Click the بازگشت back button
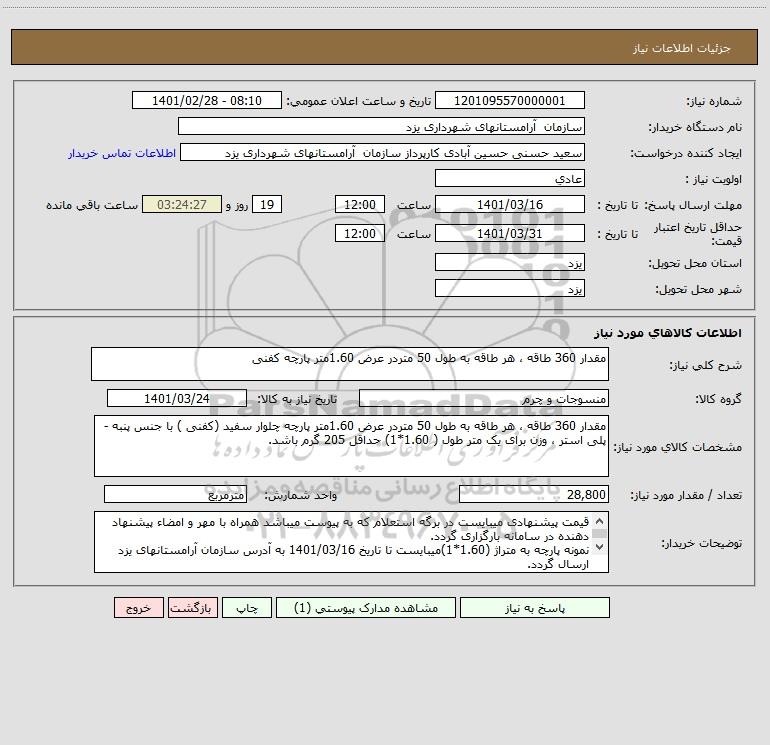 (192, 608)
